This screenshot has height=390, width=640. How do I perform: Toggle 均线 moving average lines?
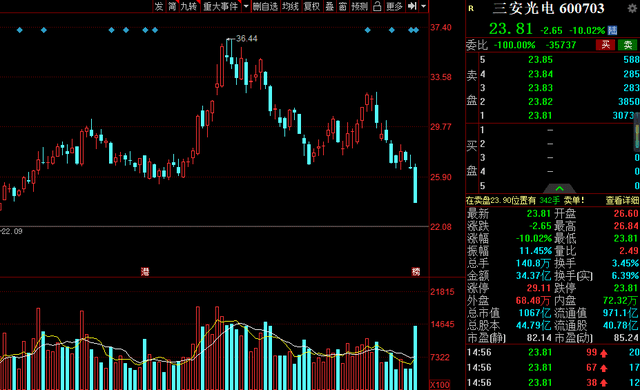click(291, 6)
